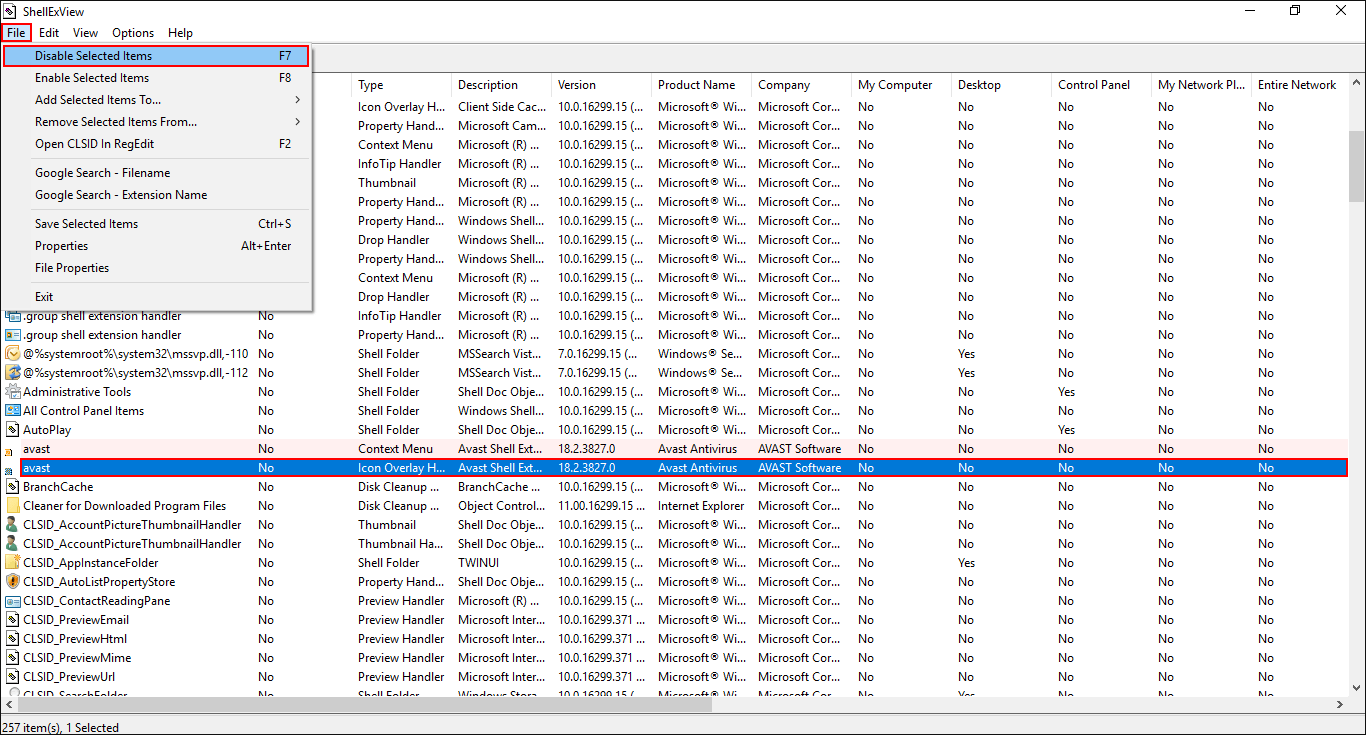Click Exit in the File menu
The width and height of the screenshot is (1366, 735).
point(156,297)
